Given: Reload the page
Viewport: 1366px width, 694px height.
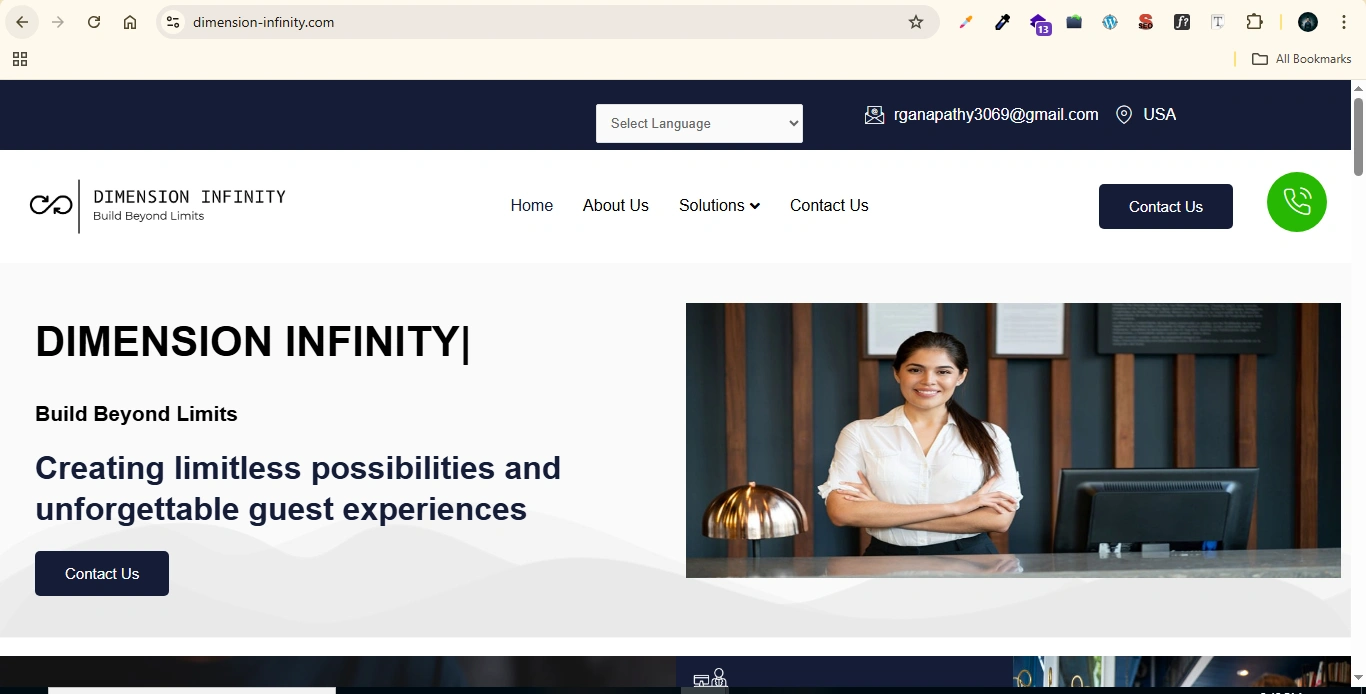Looking at the screenshot, I should tap(94, 22).
